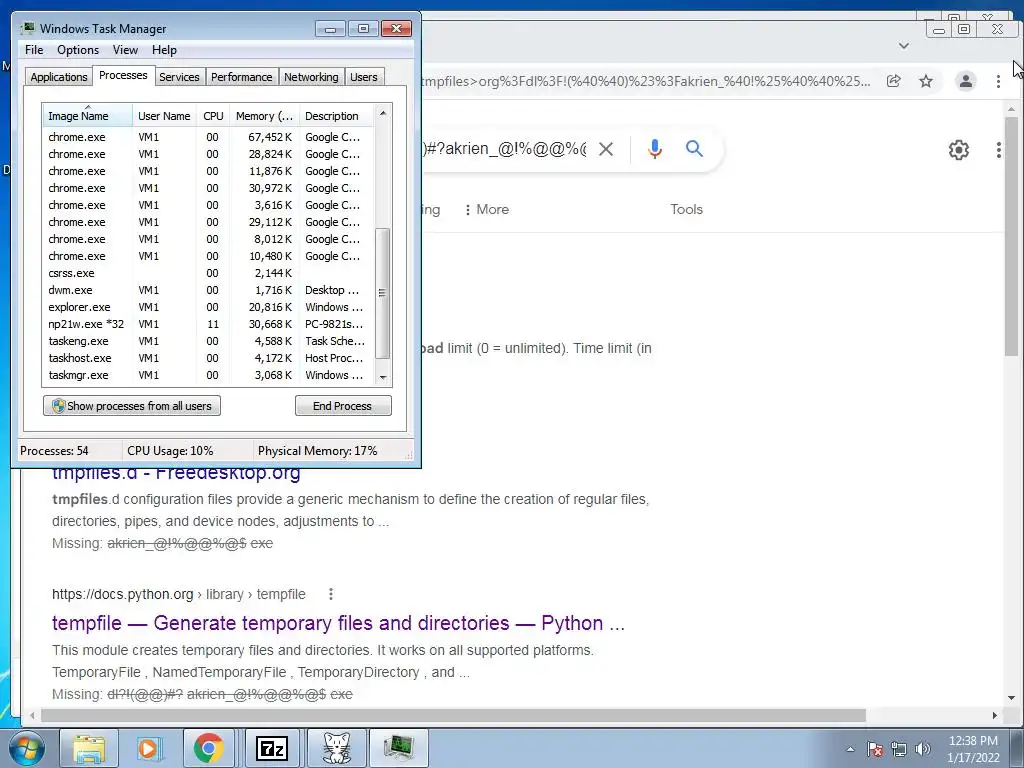Bookmark this page with star icon

(926, 81)
